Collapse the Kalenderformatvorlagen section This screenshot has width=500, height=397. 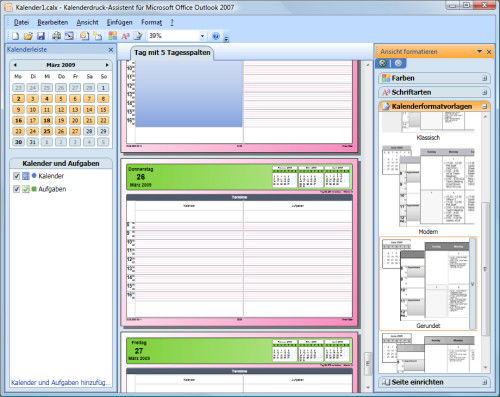pyautogui.click(x=484, y=107)
